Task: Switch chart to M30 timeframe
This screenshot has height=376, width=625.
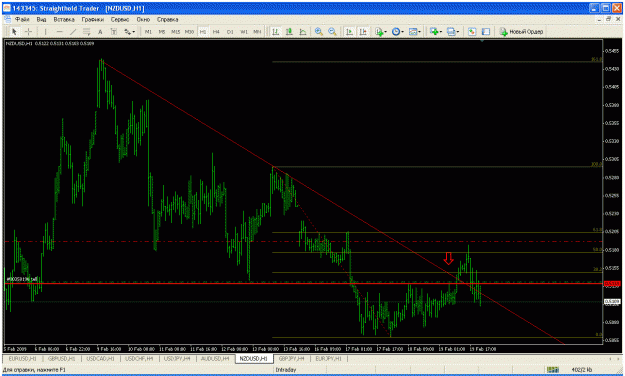Action: tap(189, 31)
